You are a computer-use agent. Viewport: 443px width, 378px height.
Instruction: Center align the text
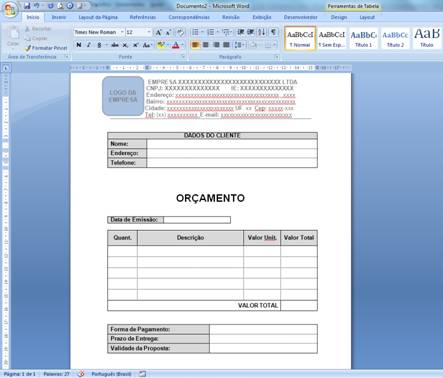coord(206,45)
